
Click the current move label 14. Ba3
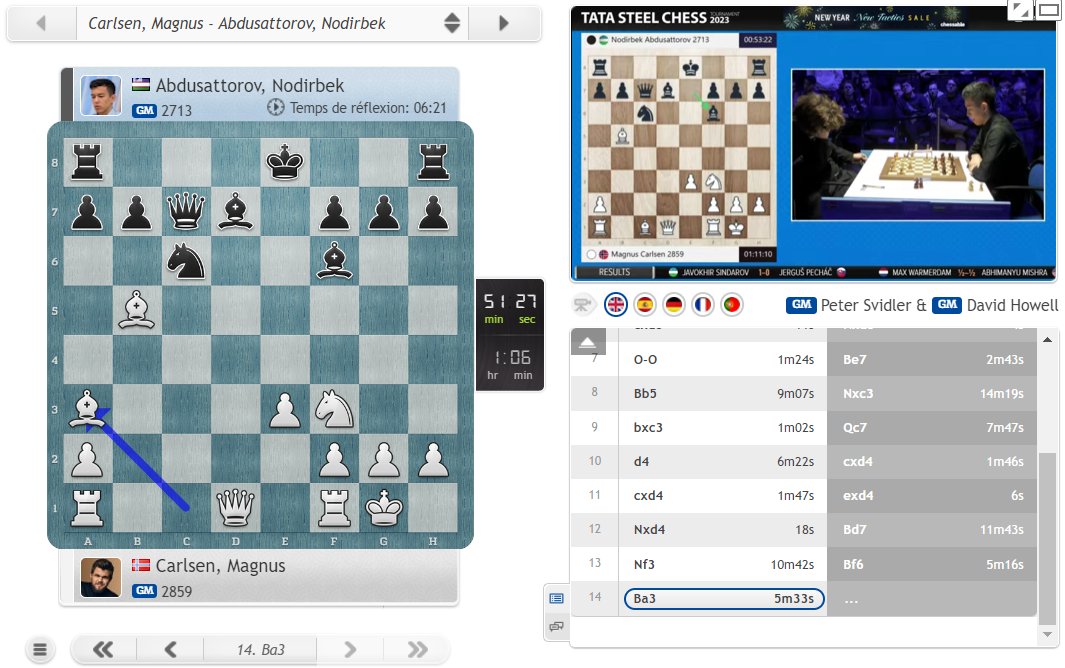tap(261, 650)
